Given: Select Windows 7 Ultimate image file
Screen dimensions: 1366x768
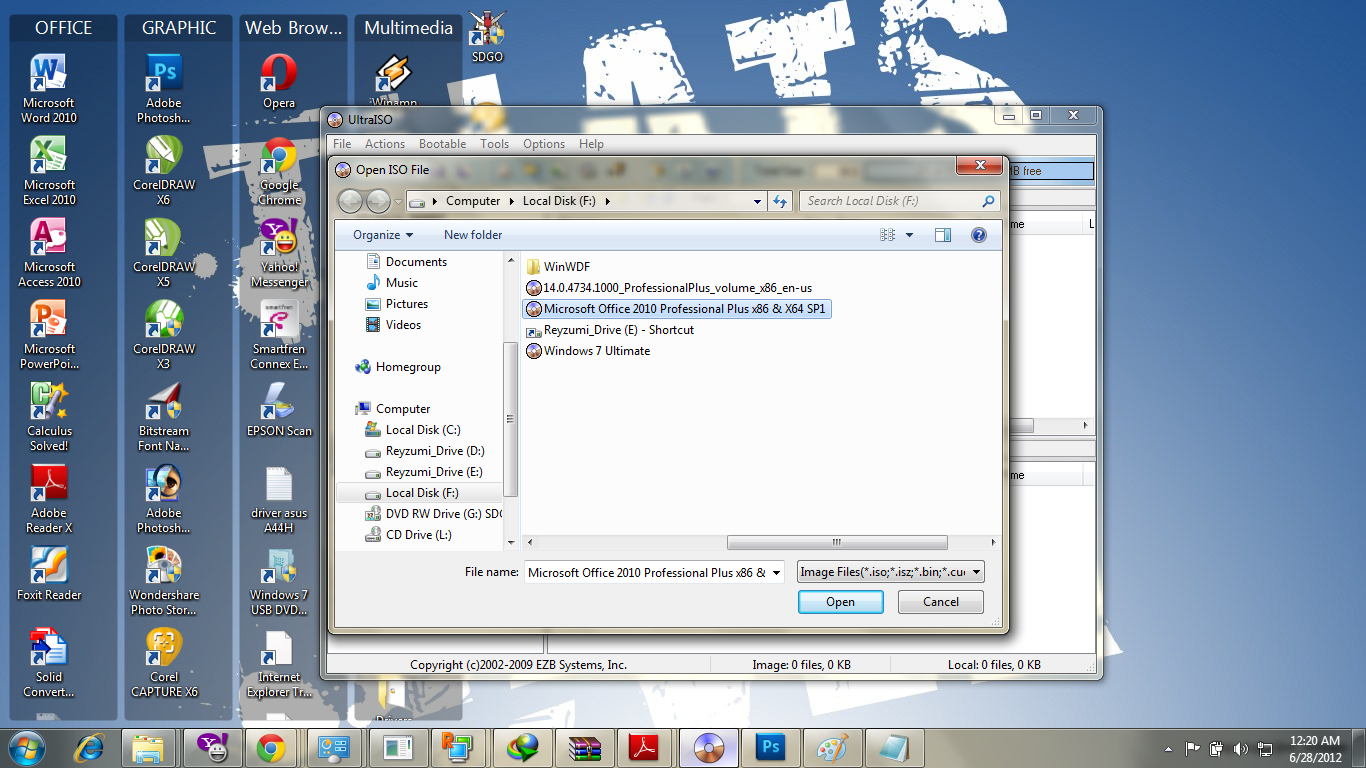Looking at the screenshot, I should pos(588,351).
